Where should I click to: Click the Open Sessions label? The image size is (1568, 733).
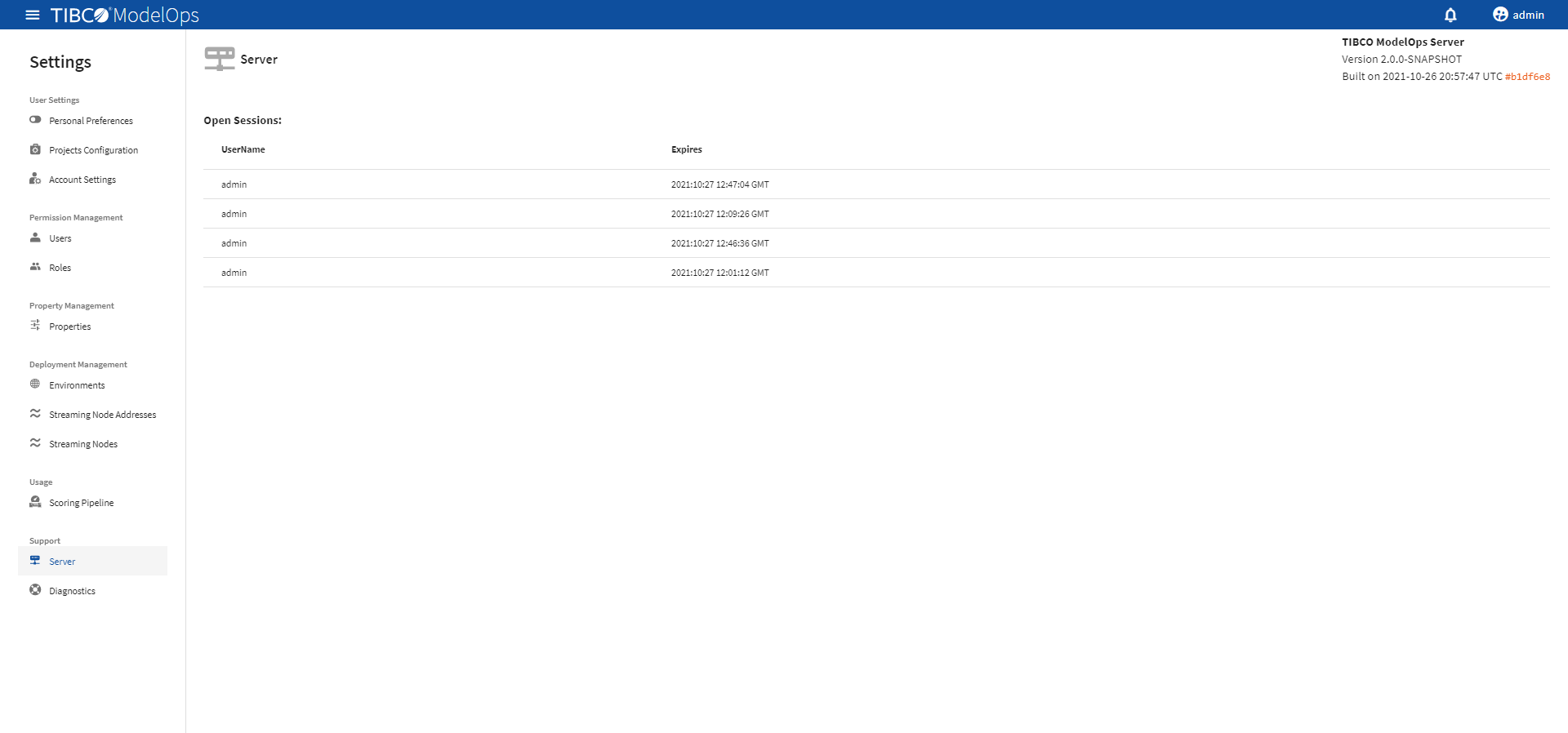243,120
